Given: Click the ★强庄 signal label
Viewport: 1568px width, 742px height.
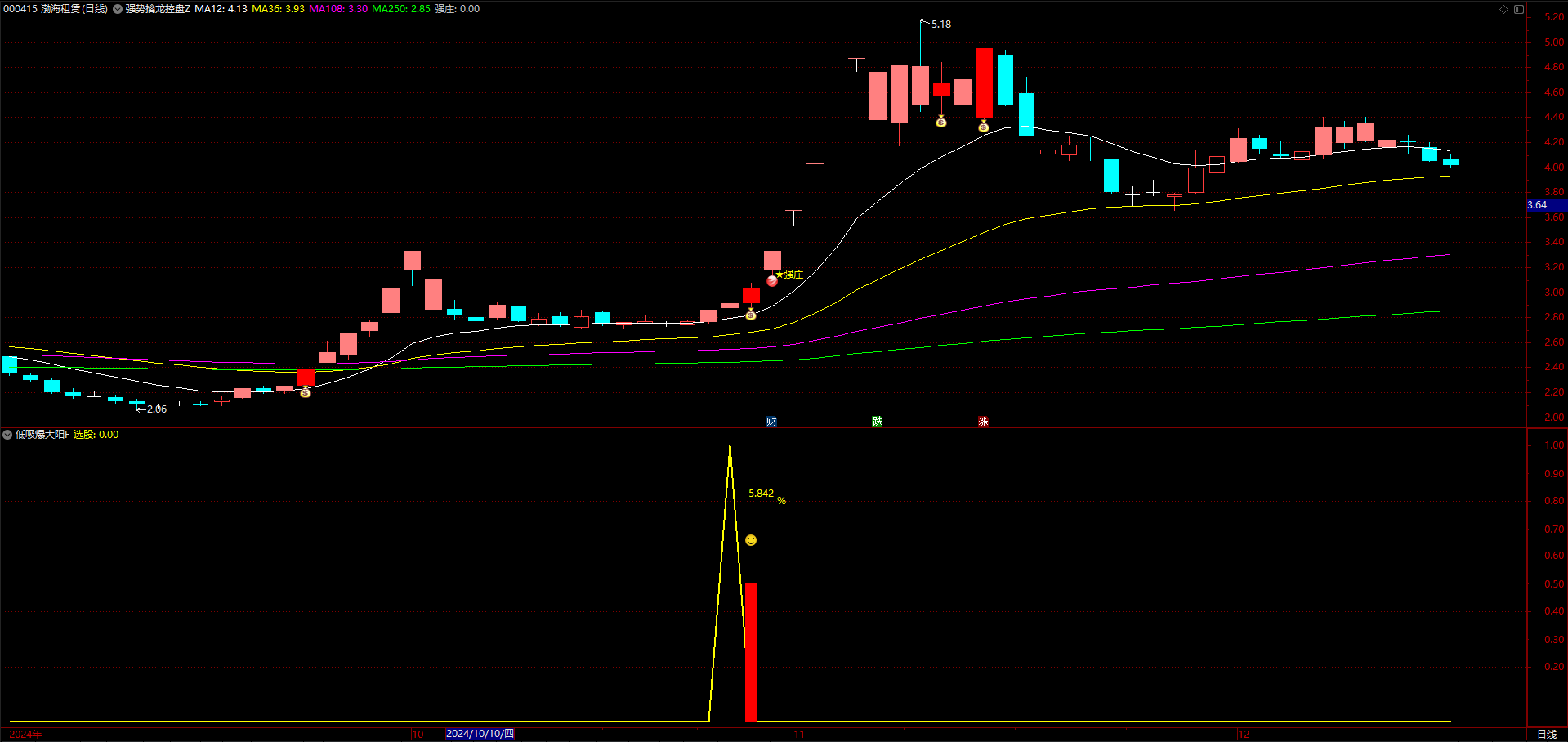Looking at the screenshot, I should [789, 275].
